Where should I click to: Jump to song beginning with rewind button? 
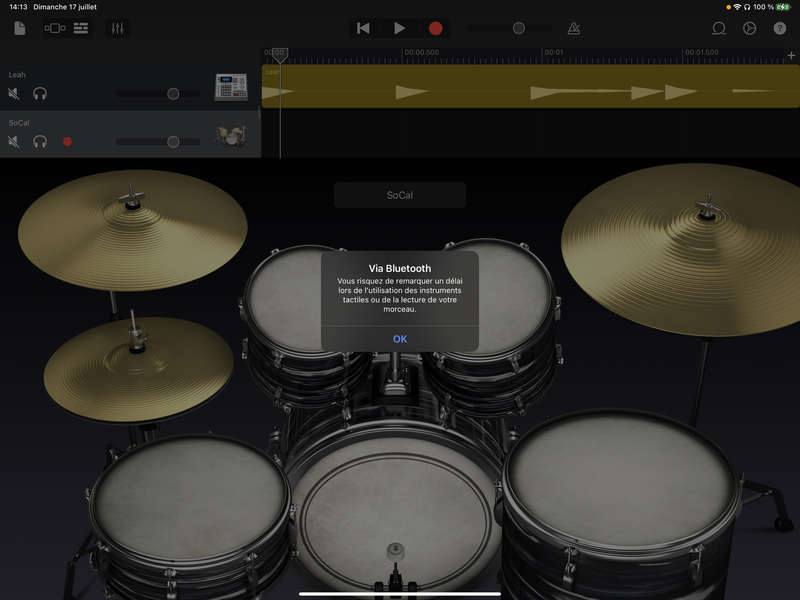point(363,28)
